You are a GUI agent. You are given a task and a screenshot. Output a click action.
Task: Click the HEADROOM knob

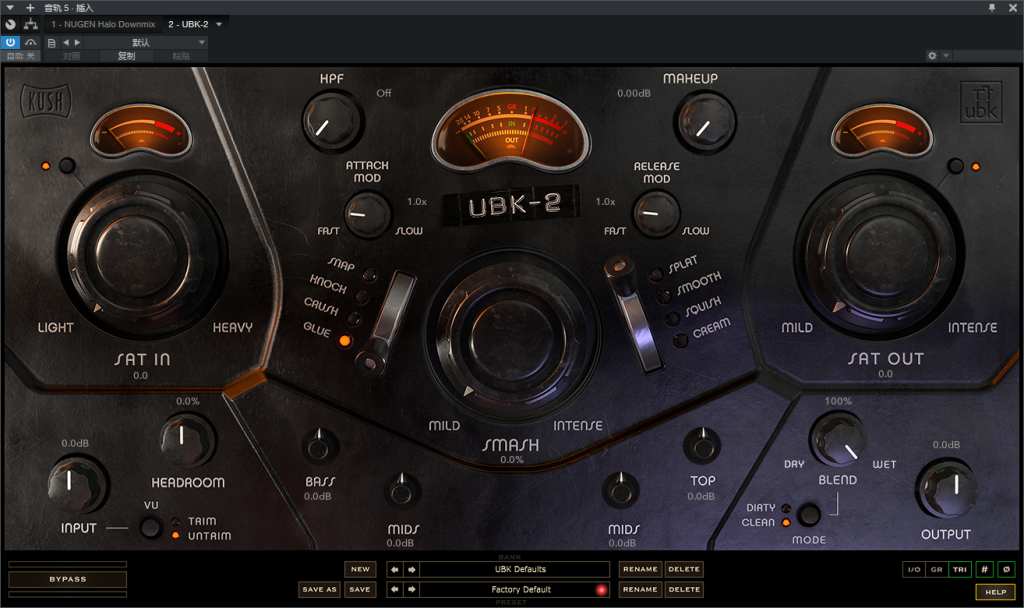(187, 440)
